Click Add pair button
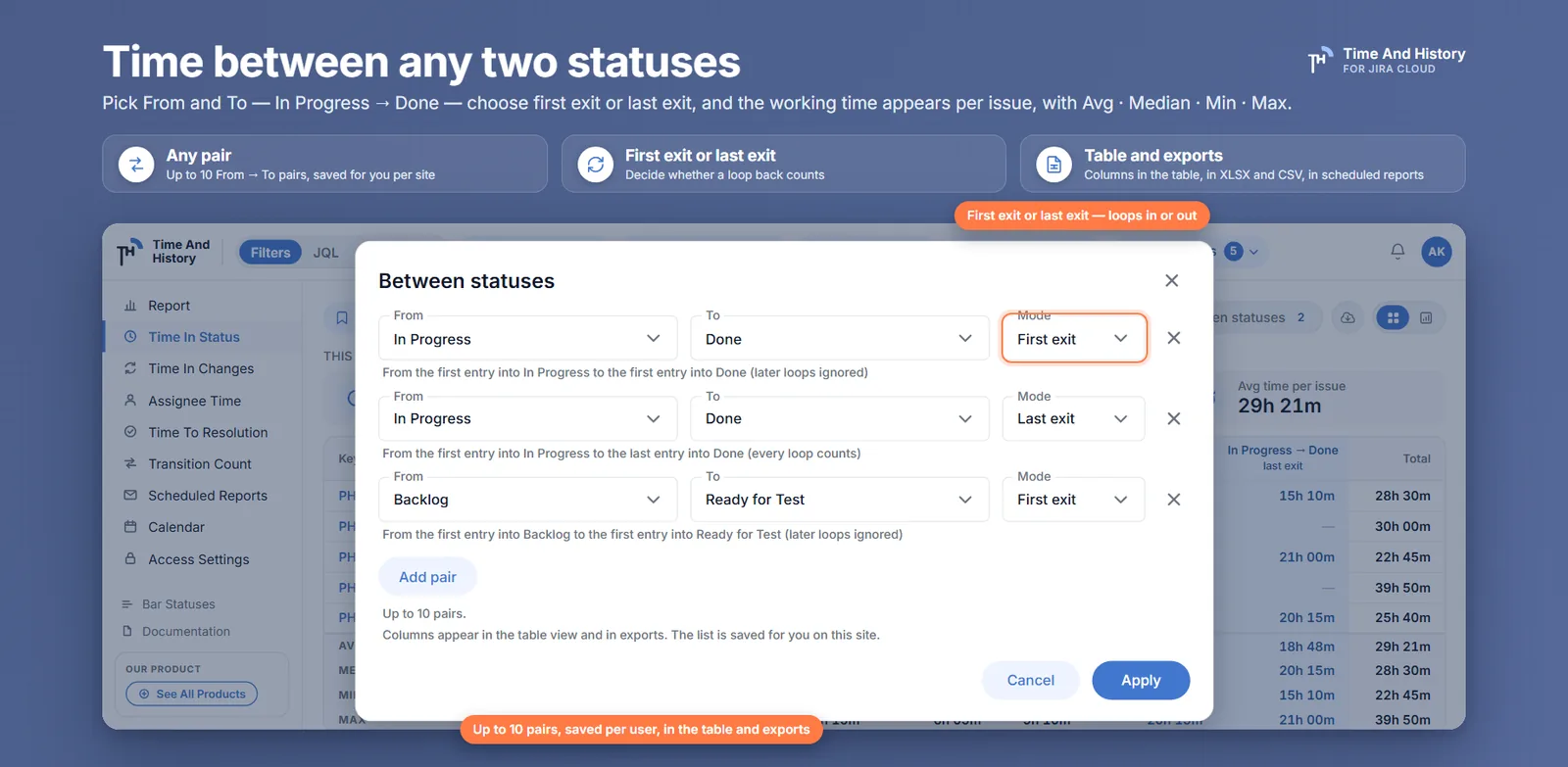The image size is (1568, 767). [427, 577]
